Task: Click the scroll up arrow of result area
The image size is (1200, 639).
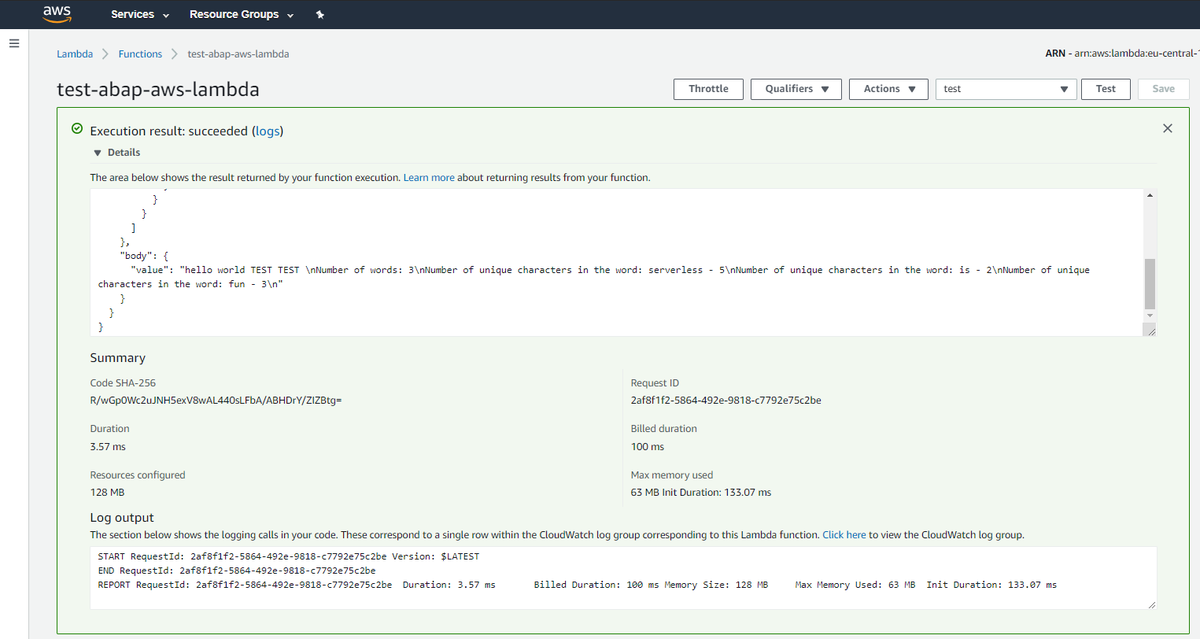Action: coord(1149,195)
